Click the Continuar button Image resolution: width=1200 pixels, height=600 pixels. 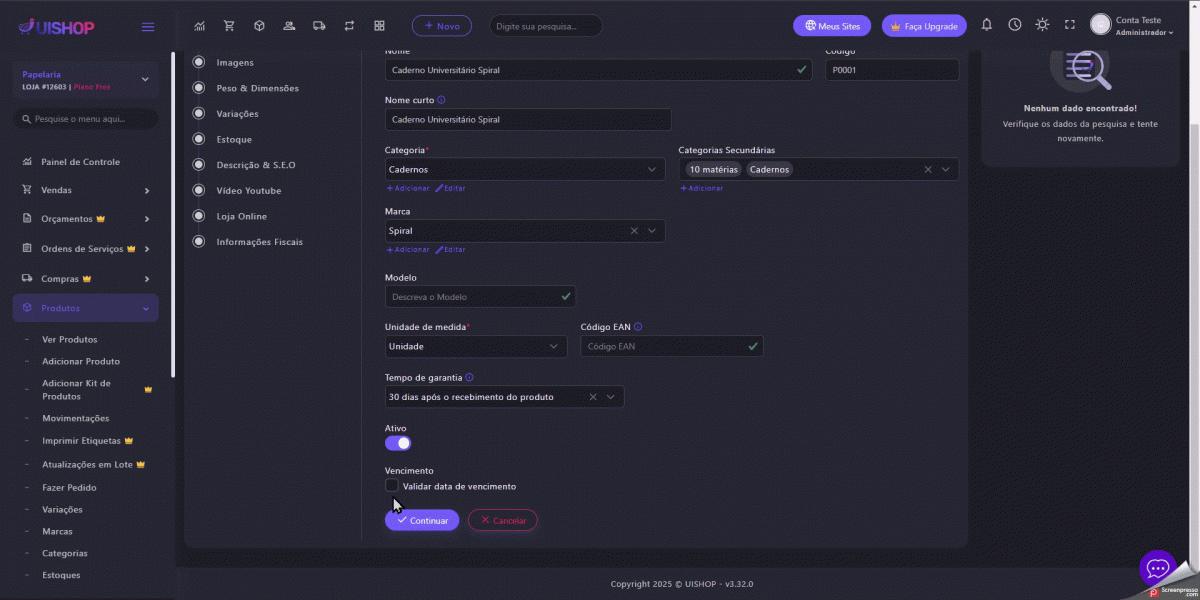pos(422,520)
